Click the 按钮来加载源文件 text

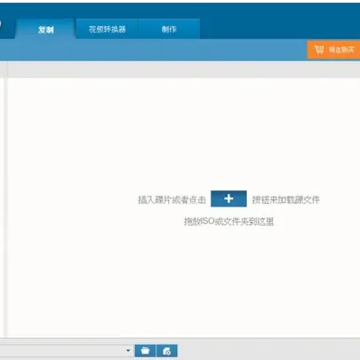(286, 200)
